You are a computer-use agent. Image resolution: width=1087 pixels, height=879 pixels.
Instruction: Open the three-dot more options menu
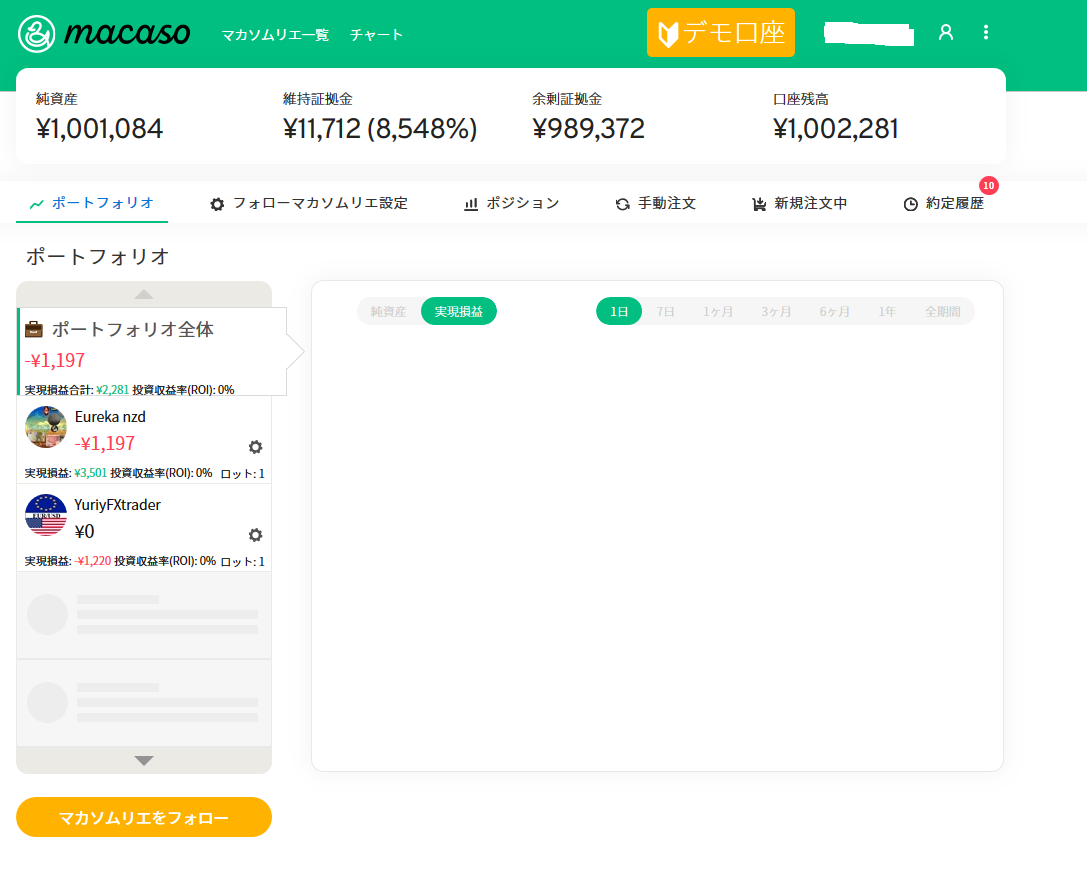[x=986, y=32]
